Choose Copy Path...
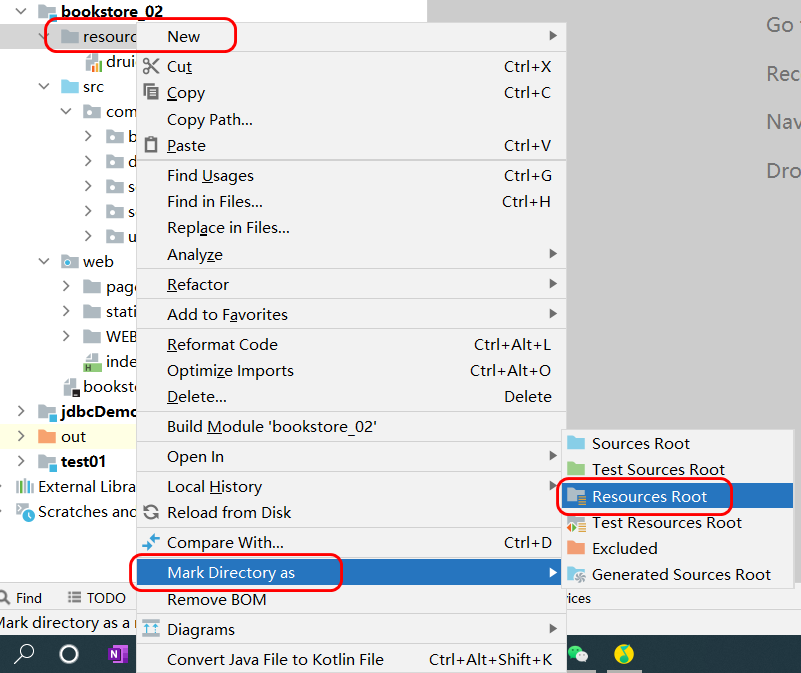 (x=351, y=120)
